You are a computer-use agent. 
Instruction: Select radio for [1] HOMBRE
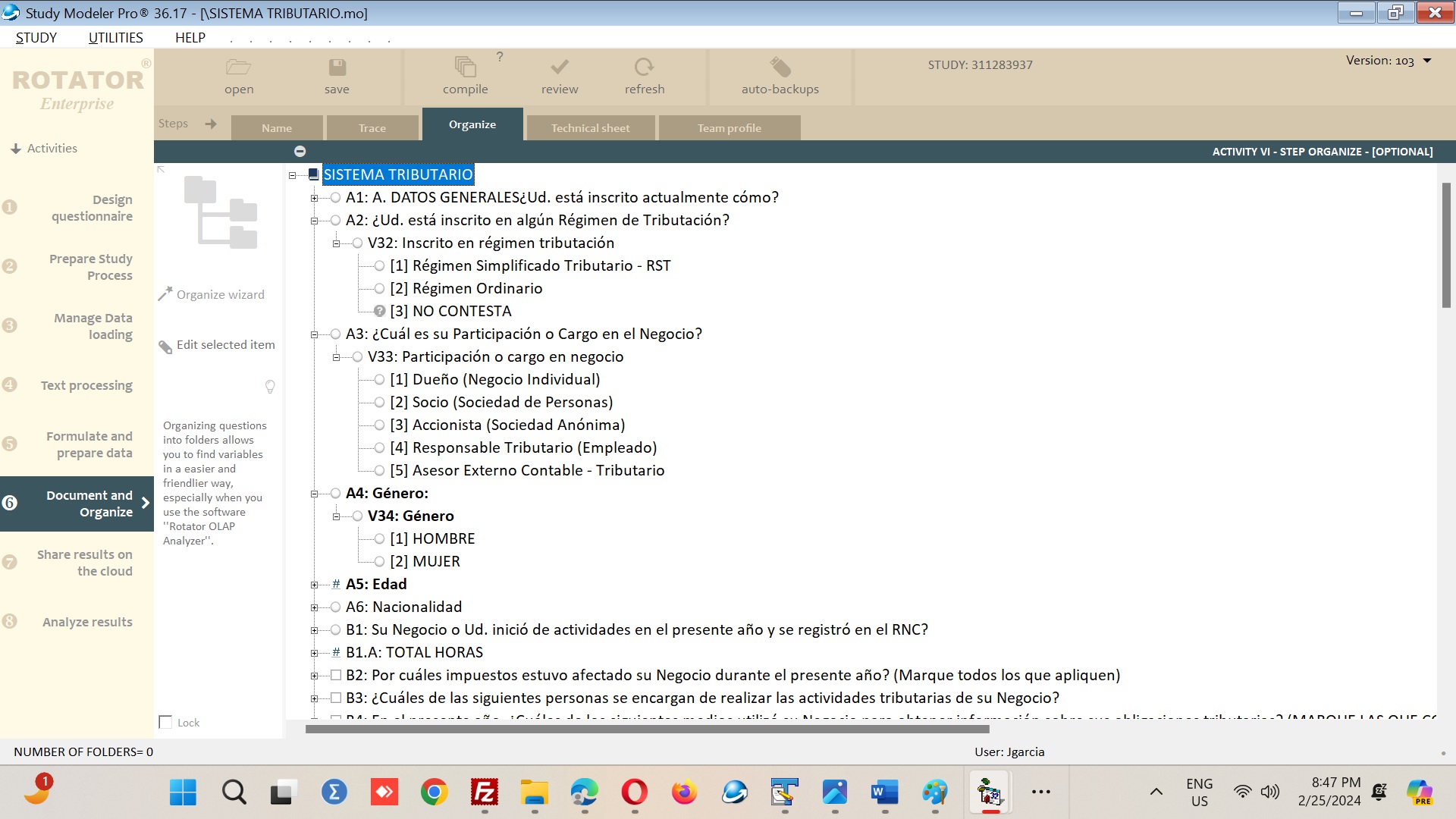[379, 538]
